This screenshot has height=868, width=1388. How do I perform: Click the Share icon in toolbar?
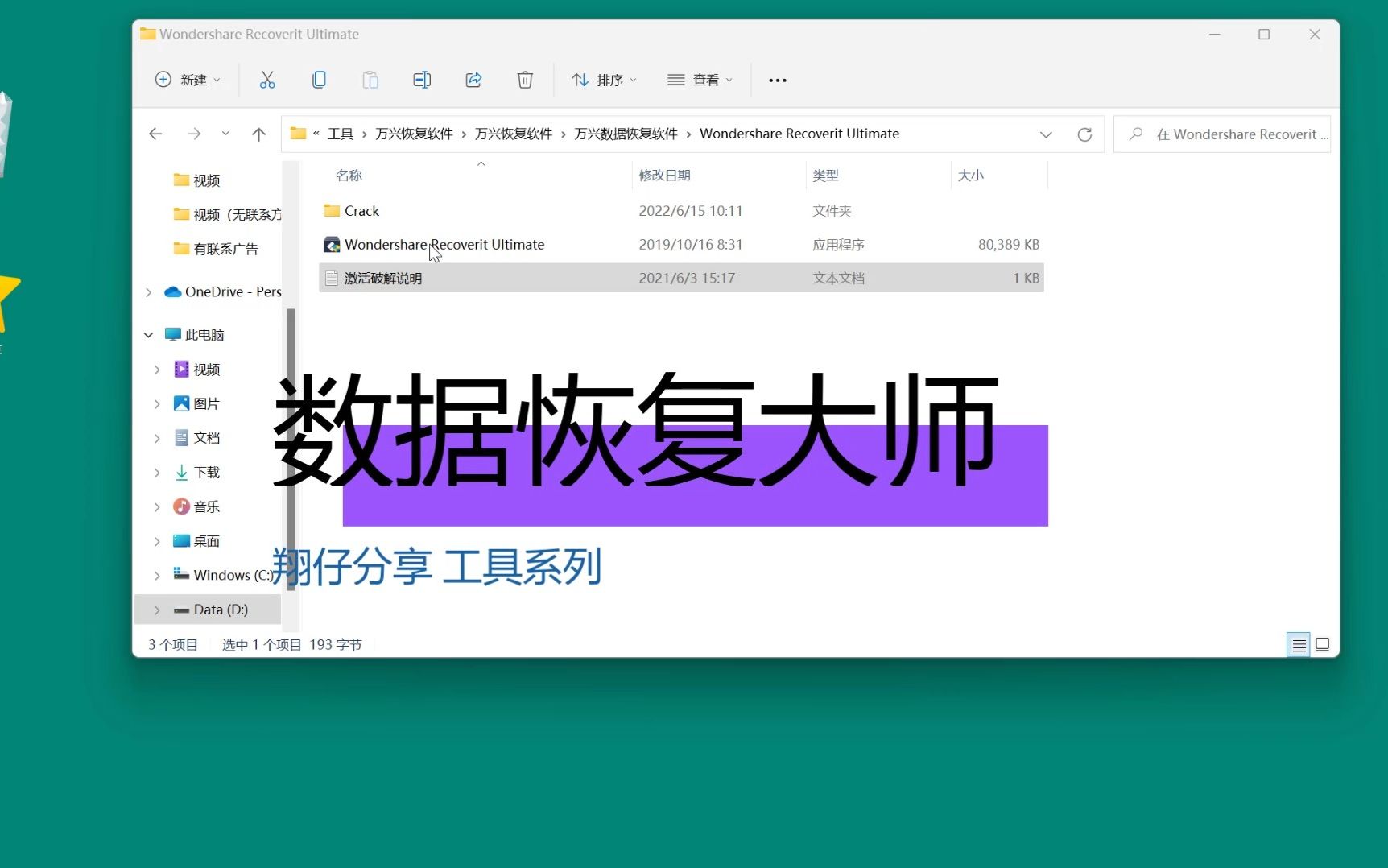(473, 80)
